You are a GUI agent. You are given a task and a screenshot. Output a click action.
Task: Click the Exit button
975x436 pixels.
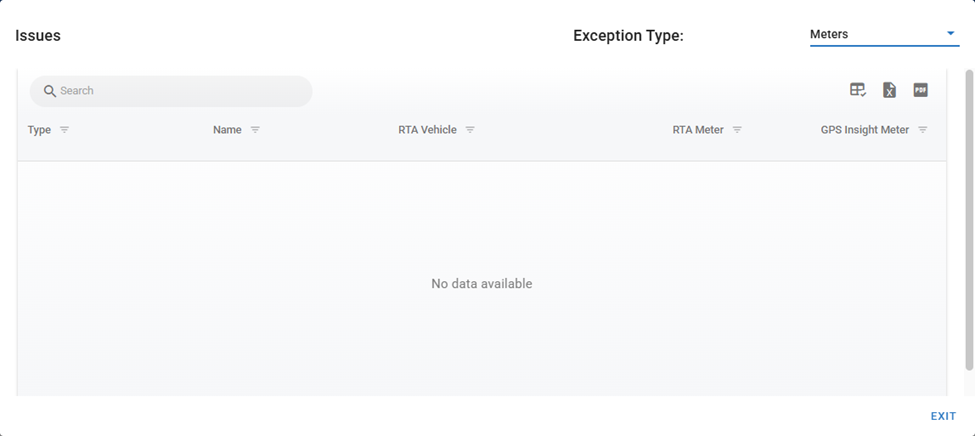943,416
